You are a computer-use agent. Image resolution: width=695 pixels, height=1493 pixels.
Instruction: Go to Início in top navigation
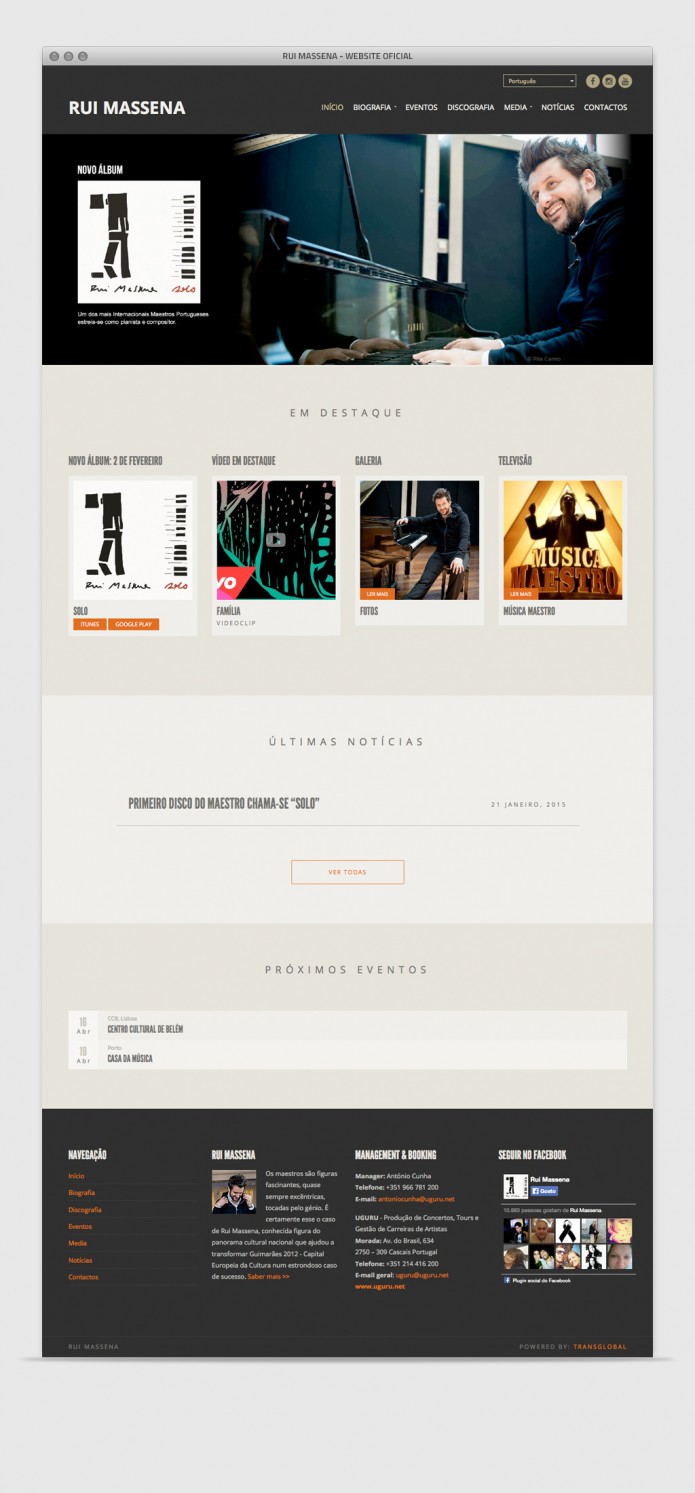[332, 107]
